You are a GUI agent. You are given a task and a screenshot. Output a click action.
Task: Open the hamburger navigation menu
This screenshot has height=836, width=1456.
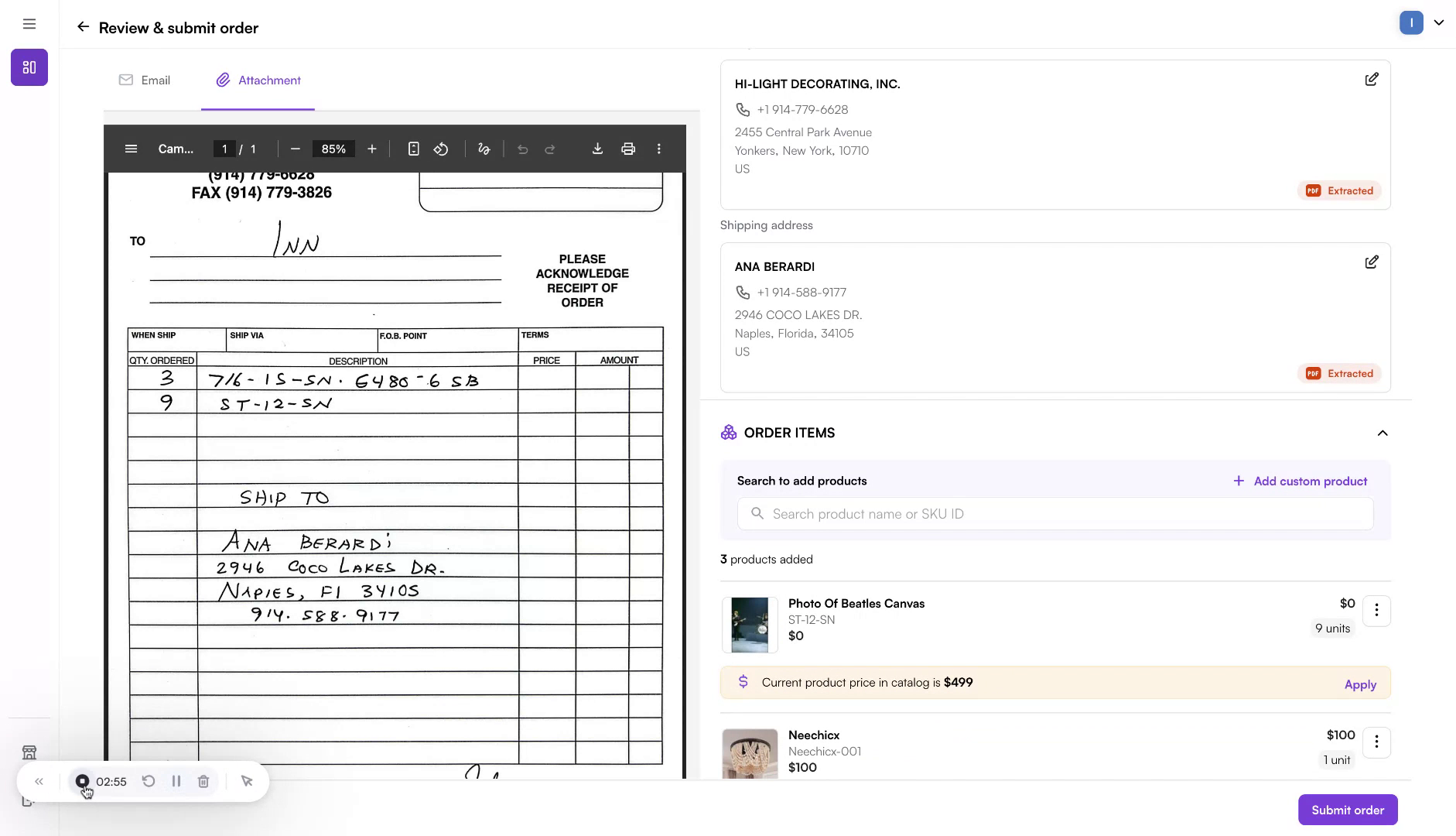(30, 23)
